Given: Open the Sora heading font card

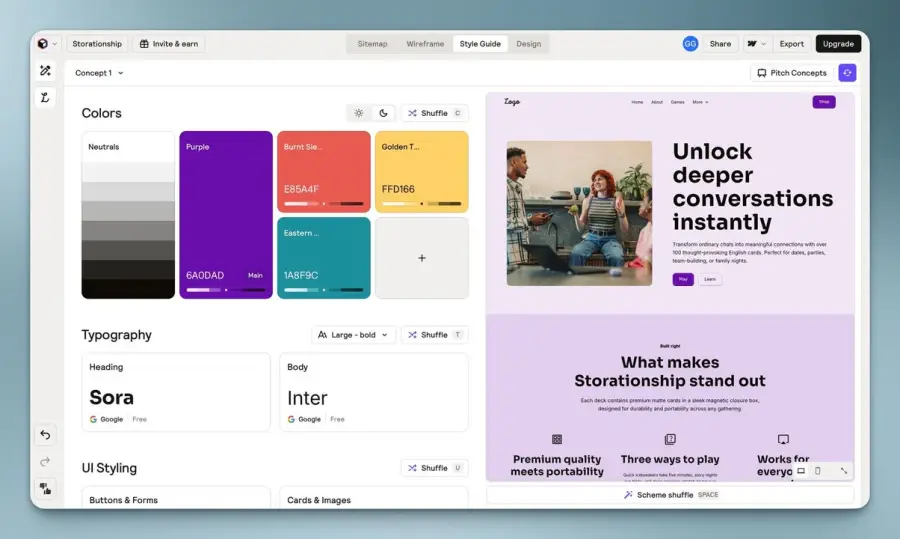Looking at the screenshot, I should 176,392.
